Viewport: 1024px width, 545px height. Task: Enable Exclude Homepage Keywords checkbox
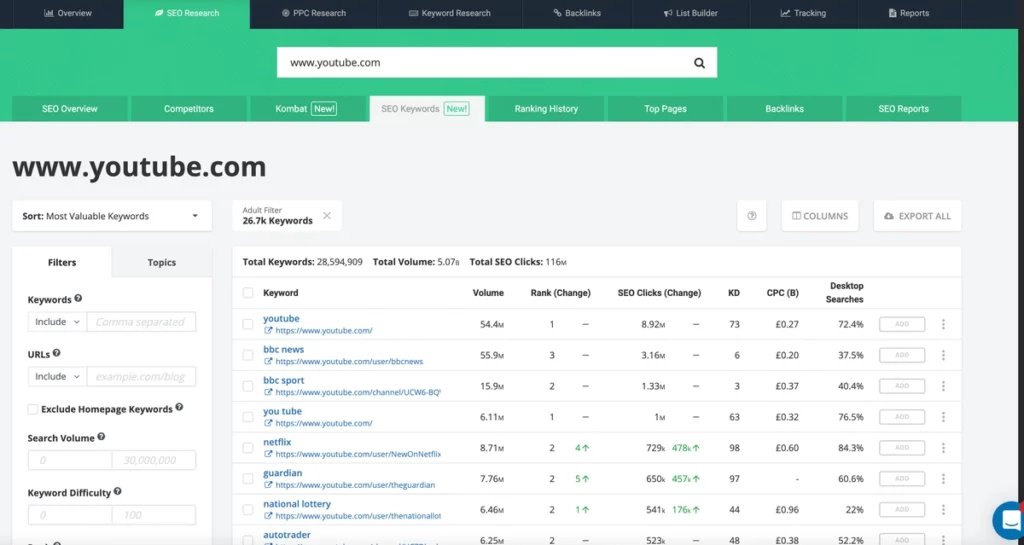(x=33, y=409)
